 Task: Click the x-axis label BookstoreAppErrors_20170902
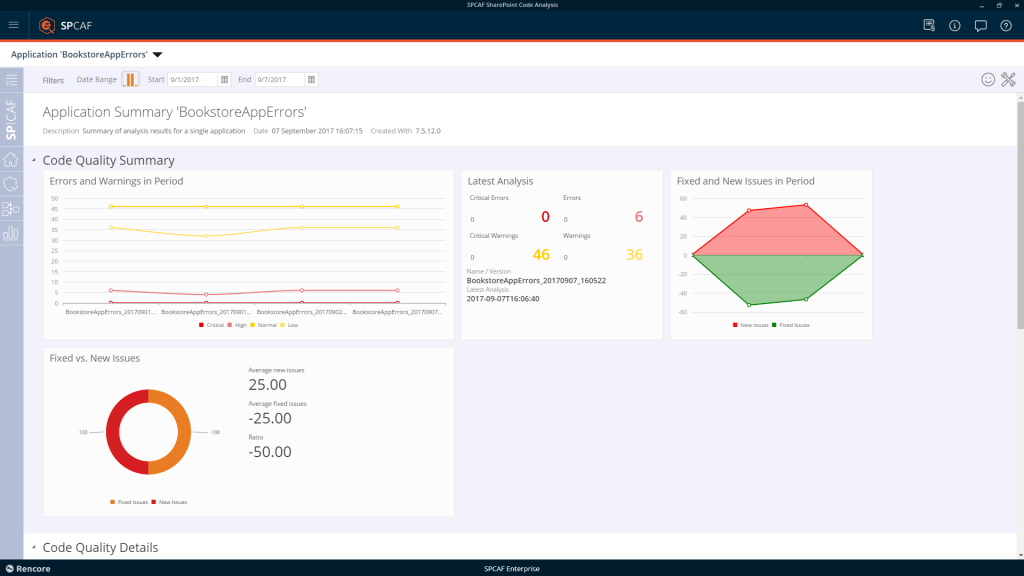click(x=302, y=312)
